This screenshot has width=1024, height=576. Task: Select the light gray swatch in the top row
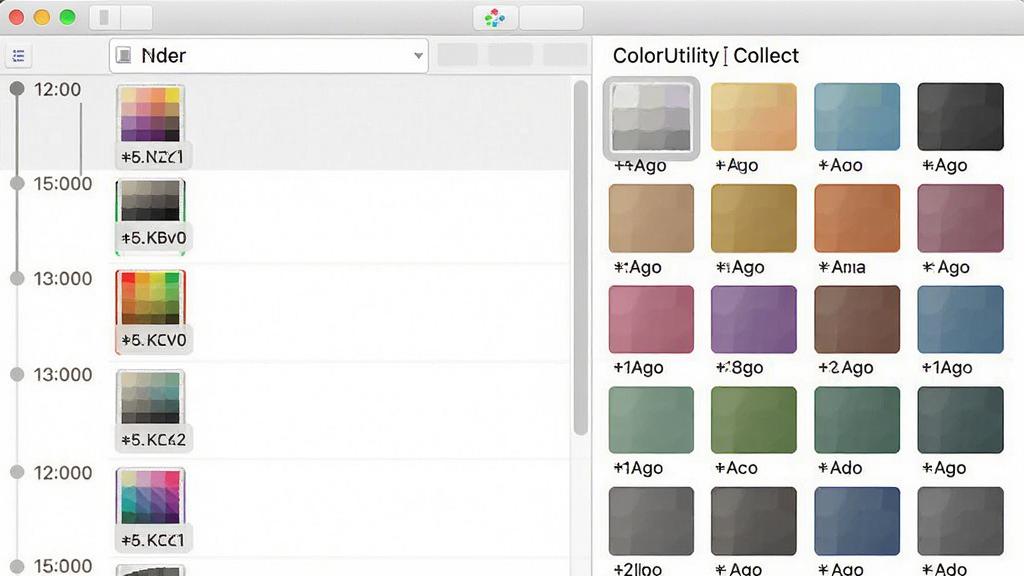coord(651,118)
